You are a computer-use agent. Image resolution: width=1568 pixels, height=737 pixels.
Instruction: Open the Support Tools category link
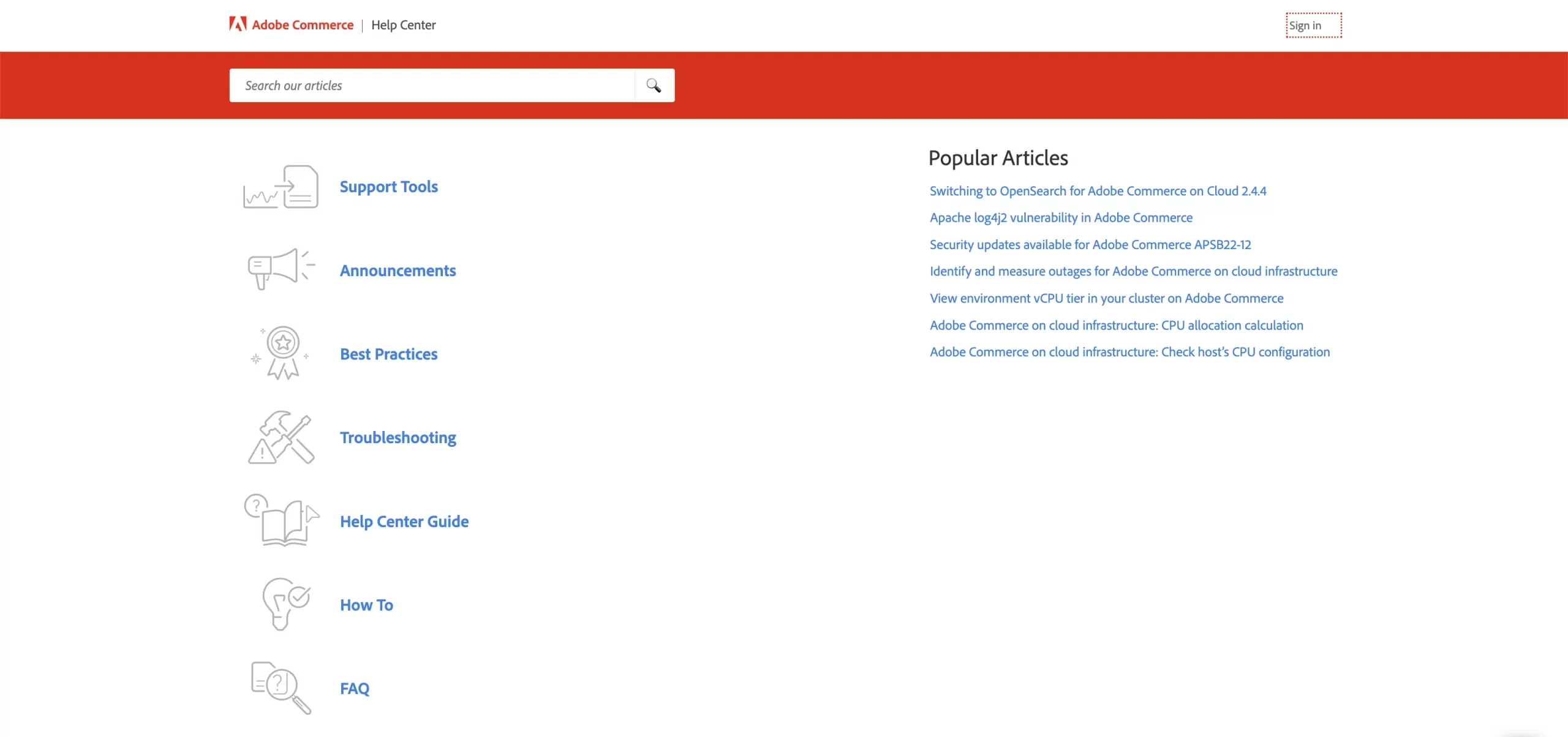(x=388, y=187)
